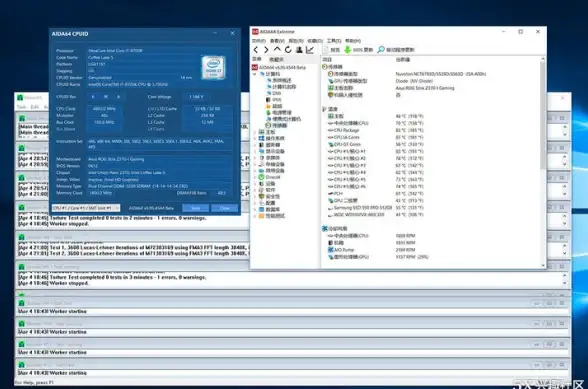Click the 软件 software tree icon
The width and height of the screenshot is (588, 389).
coord(261,190)
